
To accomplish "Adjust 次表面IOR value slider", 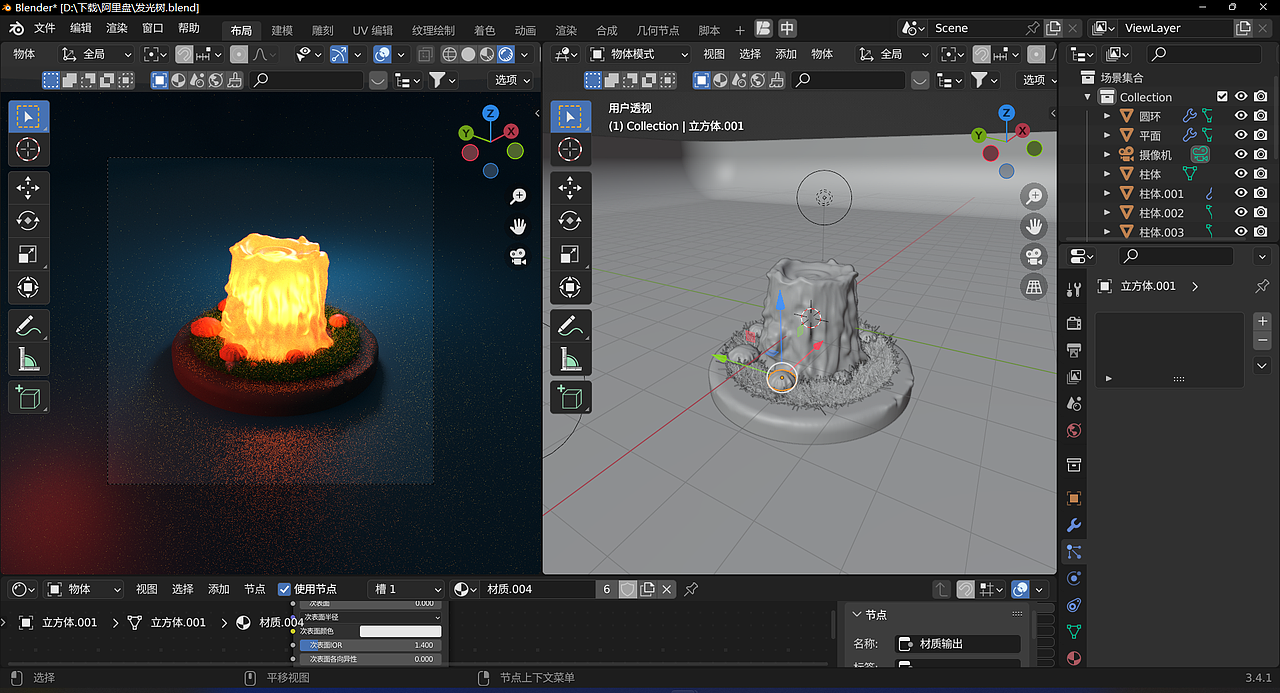I will click(370, 645).
